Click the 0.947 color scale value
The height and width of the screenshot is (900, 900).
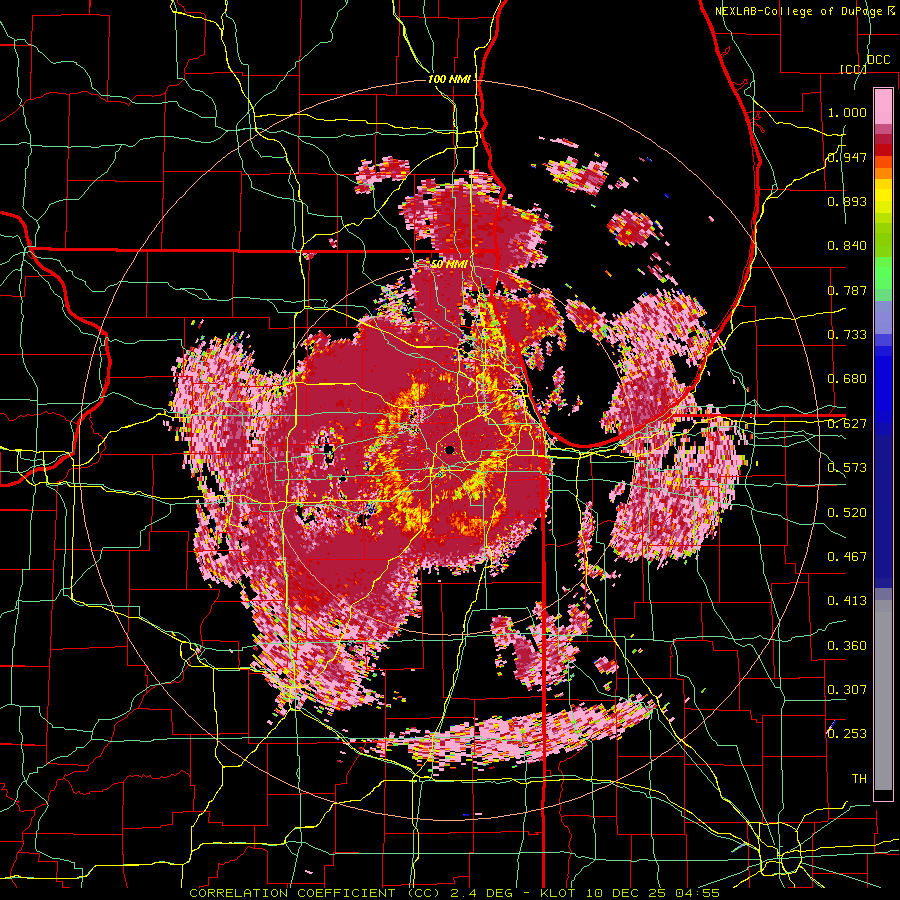(847, 157)
